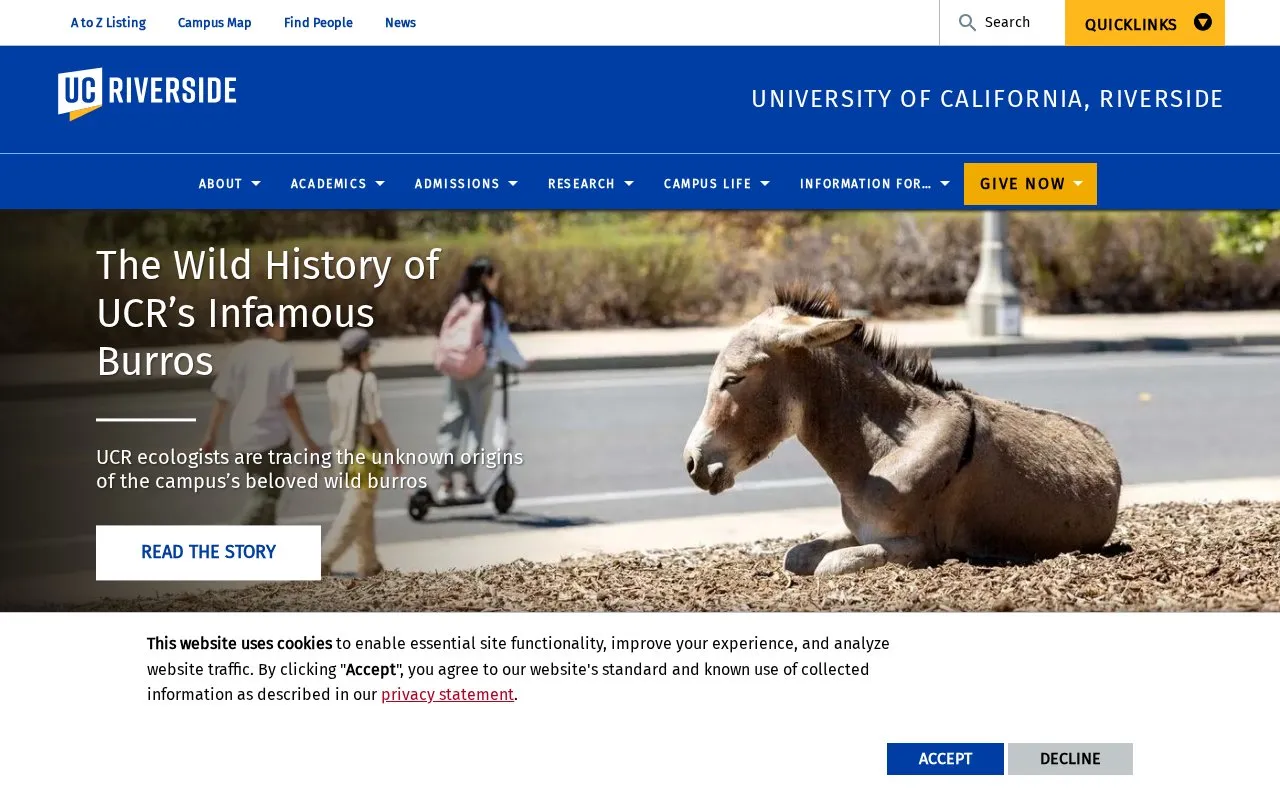Open the Information For menu
1280x800 pixels.
click(x=865, y=184)
